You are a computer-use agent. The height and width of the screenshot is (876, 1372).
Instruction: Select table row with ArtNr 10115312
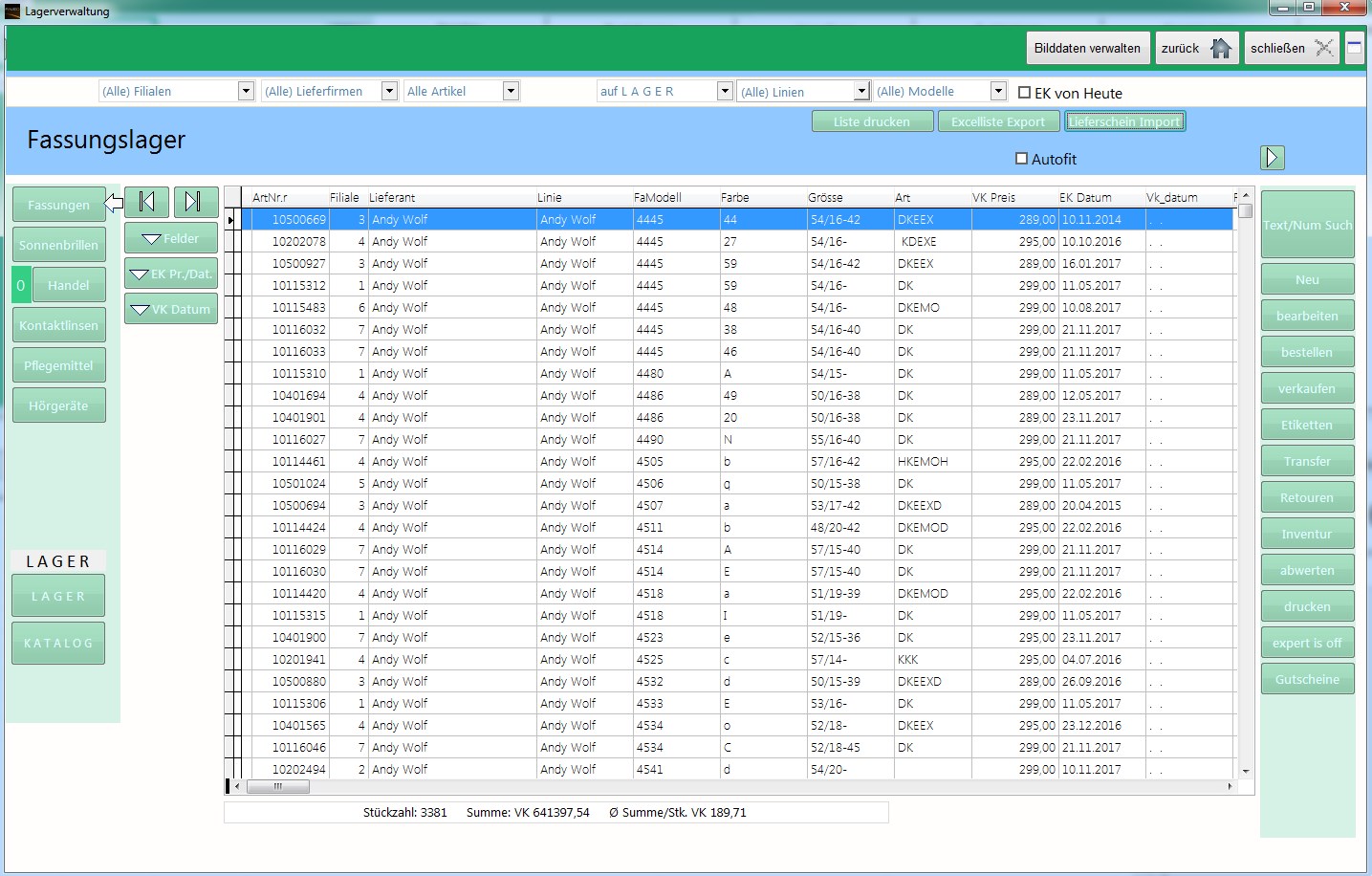[299, 285]
